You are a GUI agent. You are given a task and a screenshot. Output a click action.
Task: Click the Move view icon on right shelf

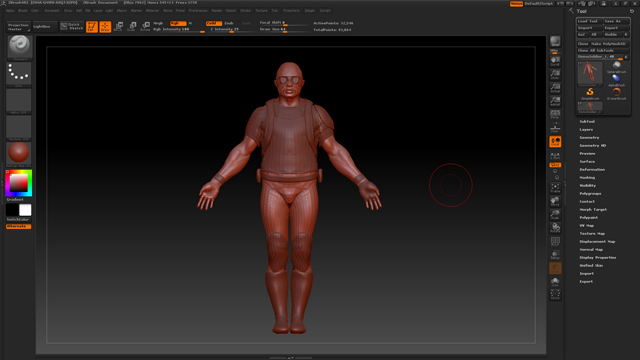click(555, 202)
